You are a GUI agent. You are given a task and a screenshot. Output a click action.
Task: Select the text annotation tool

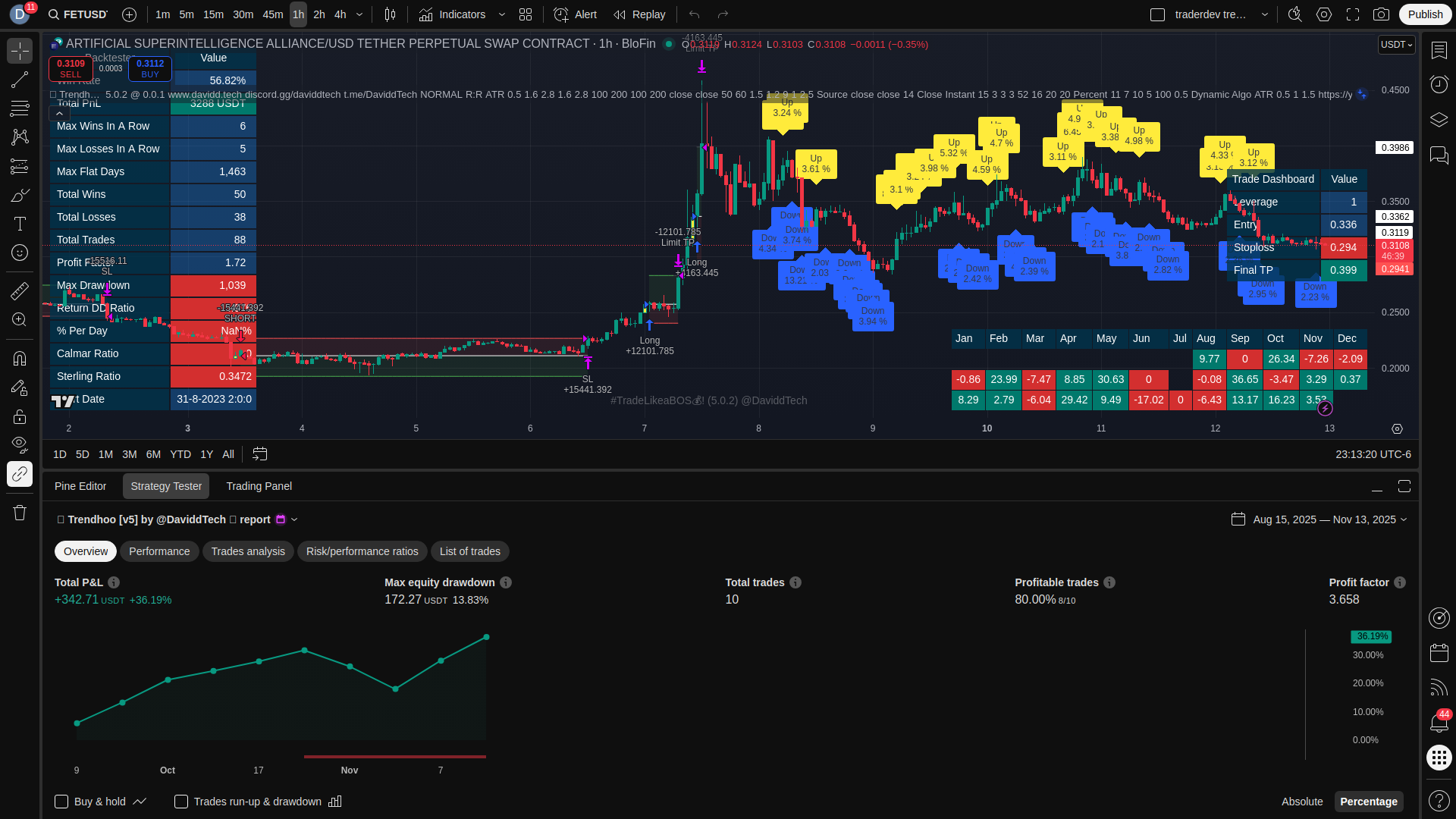pyautogui.click(x=20, y=224)
